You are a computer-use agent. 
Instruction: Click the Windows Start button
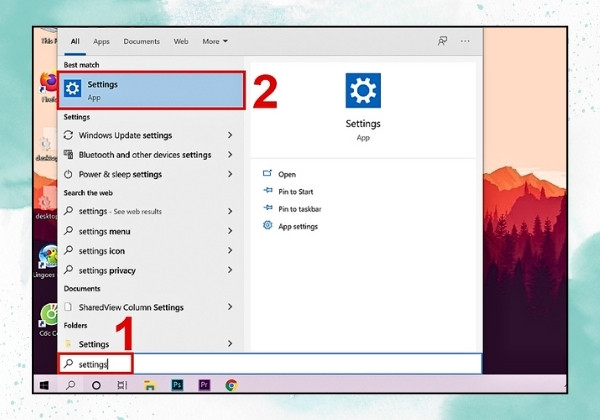(44, 385)
